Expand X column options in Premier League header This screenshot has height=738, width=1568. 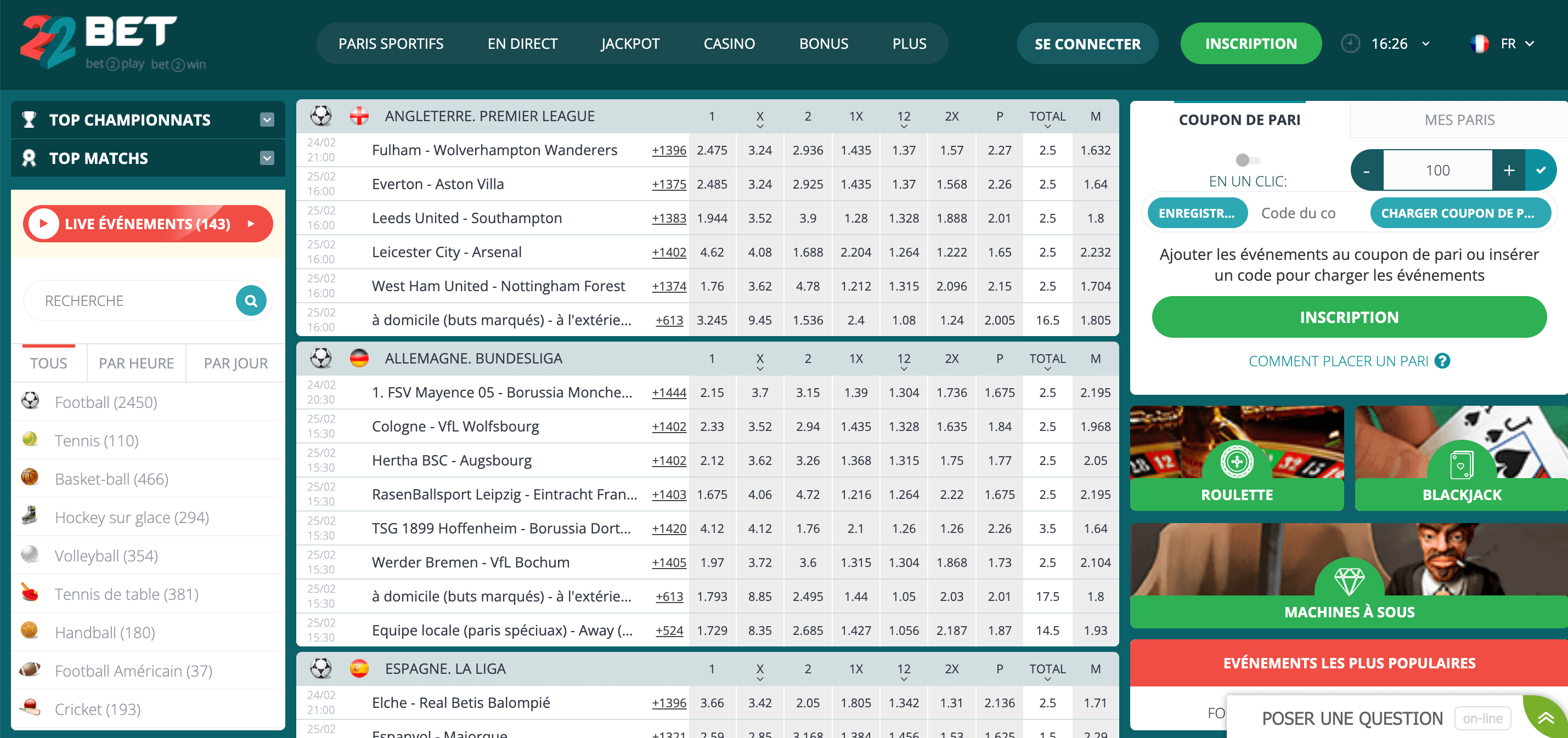tap(760, 127)
